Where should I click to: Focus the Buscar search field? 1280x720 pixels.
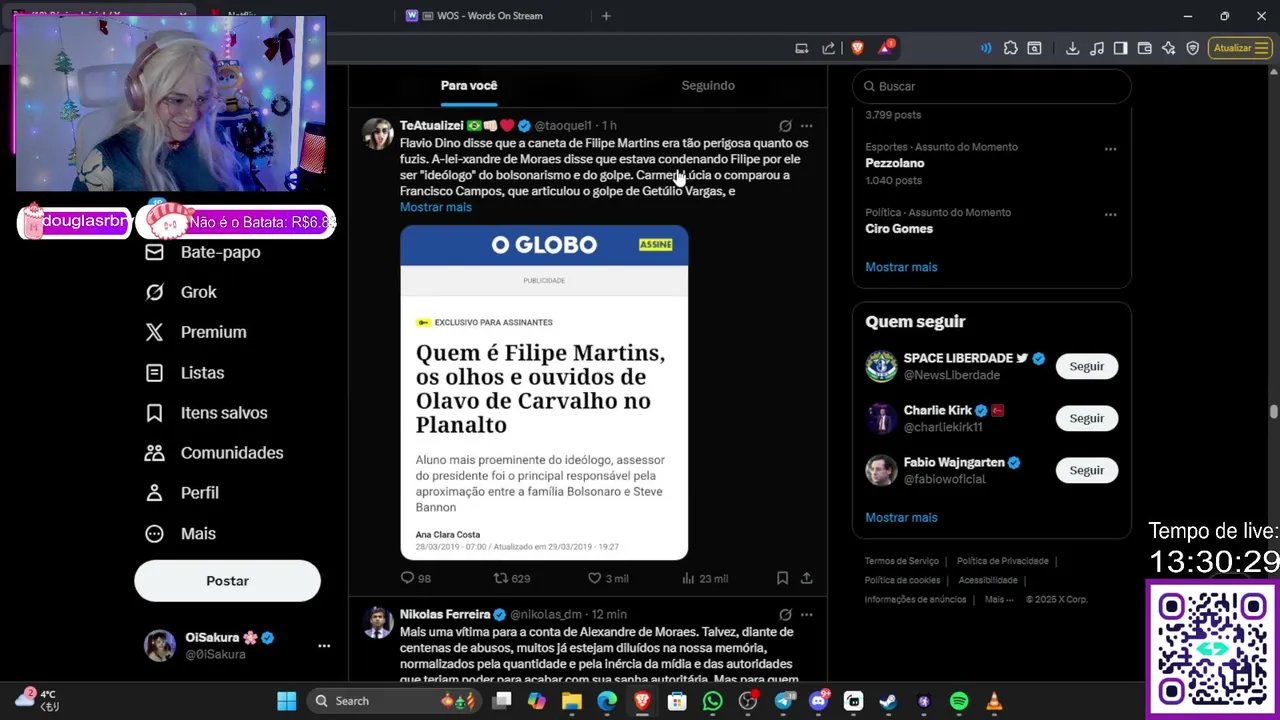[x=992, y=86]
